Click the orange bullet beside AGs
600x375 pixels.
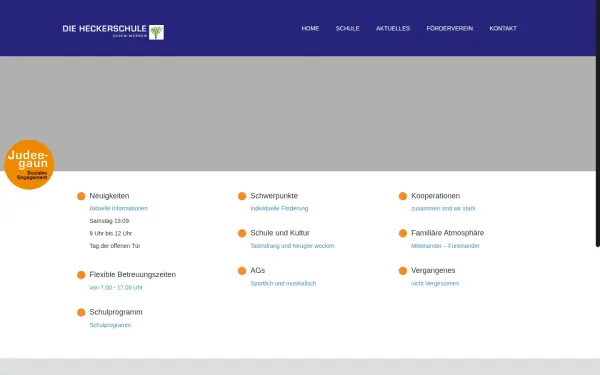[x=242, y=271]
